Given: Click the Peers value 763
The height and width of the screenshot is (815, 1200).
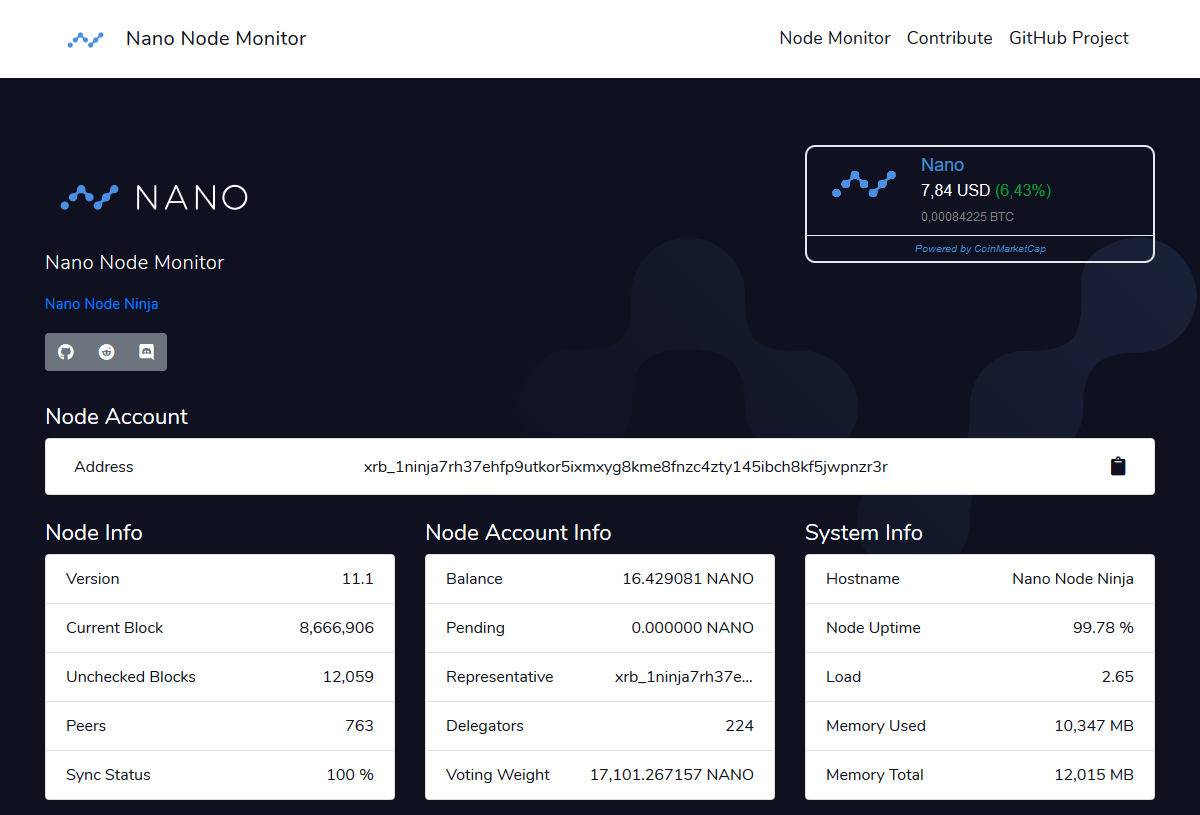Looking at the screenshot, I should pos(359,726).
